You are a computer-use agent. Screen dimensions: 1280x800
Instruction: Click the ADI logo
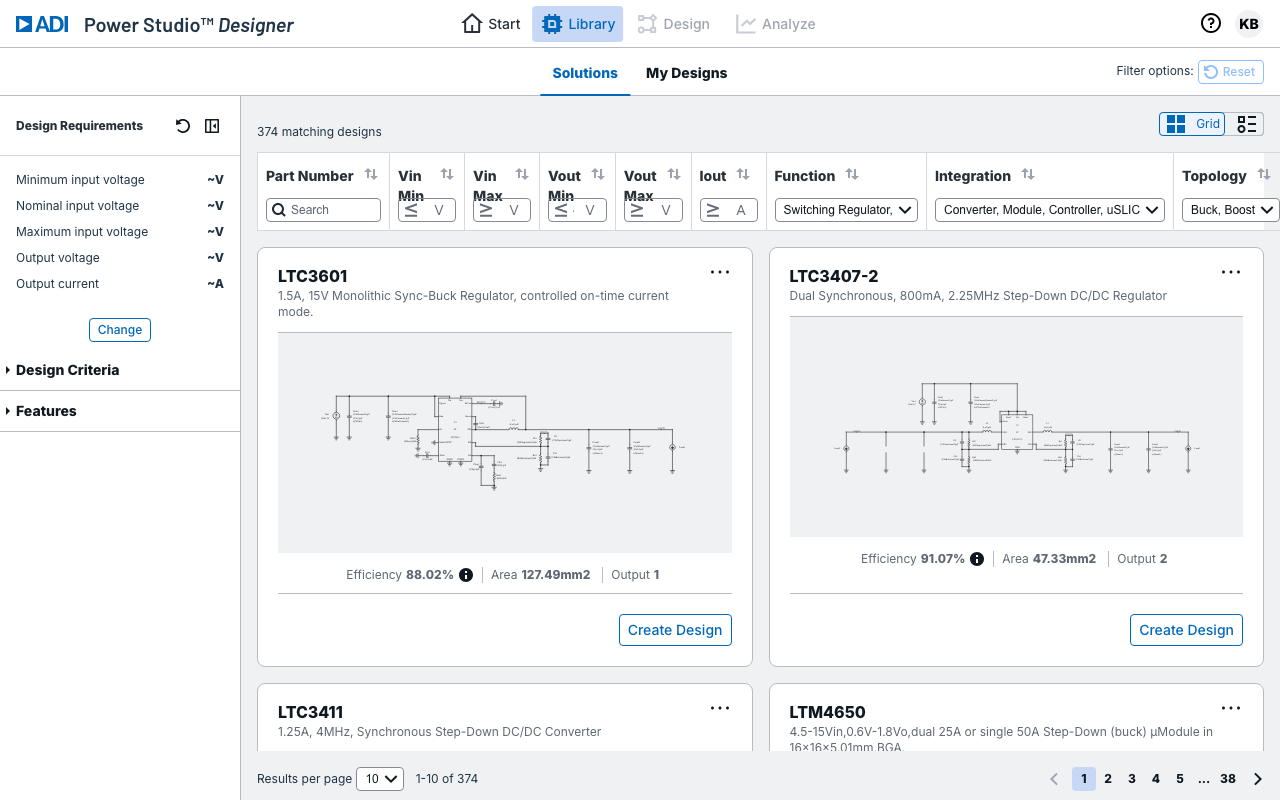point(42,24)
